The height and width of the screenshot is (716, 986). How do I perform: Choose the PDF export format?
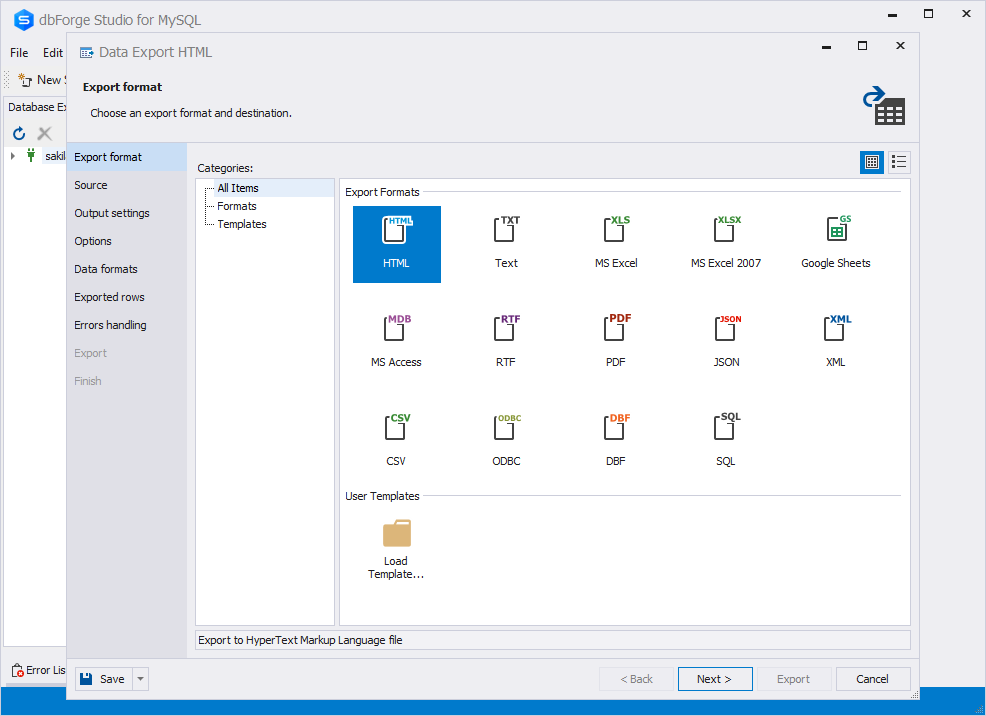click(x=616, y=343)
